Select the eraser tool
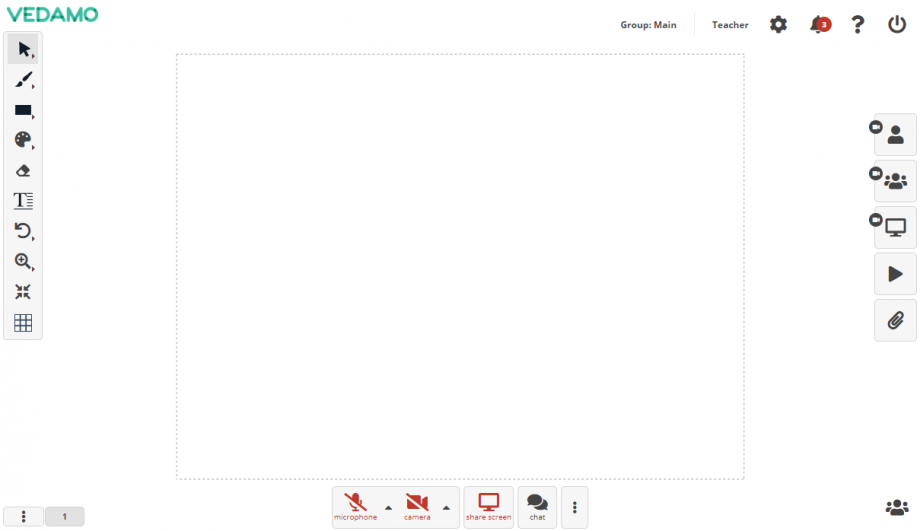920x531 pixels. 24,171
